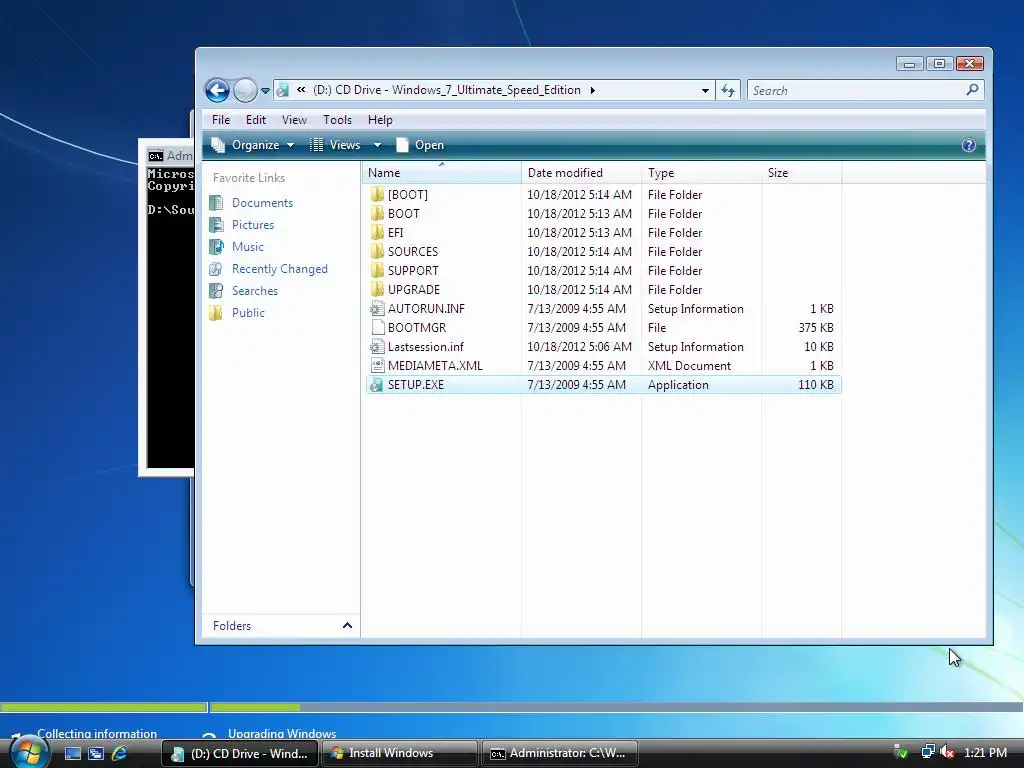Open the File menu
The width and height of the screenshot is (1024, 768).
click(x=221, y=120)
